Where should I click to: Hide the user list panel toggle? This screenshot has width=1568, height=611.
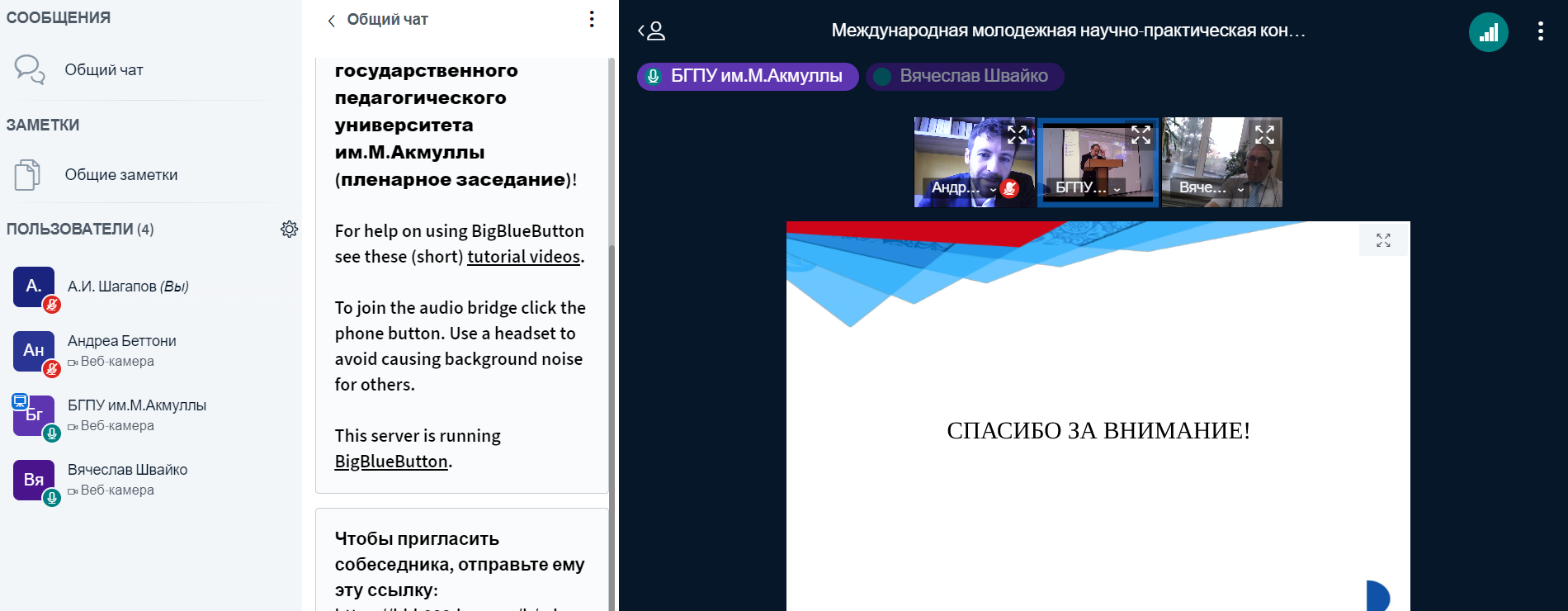[651, 31]
